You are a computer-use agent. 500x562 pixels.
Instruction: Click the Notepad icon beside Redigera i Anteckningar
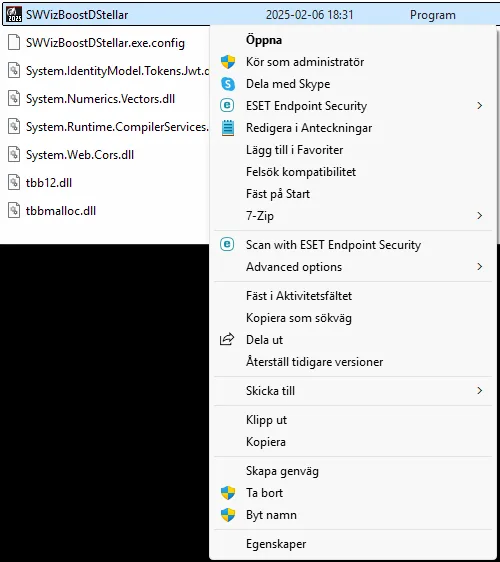tap(228, 128)
